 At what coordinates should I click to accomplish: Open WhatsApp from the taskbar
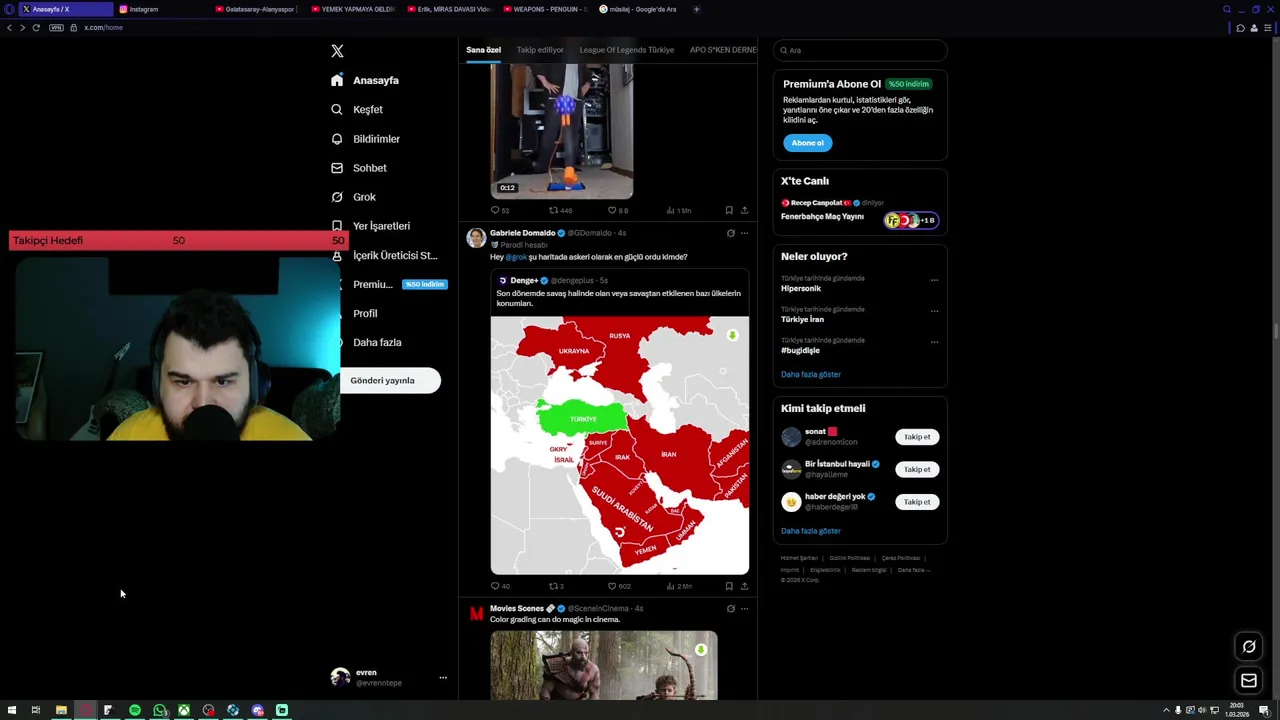point(160,710)
